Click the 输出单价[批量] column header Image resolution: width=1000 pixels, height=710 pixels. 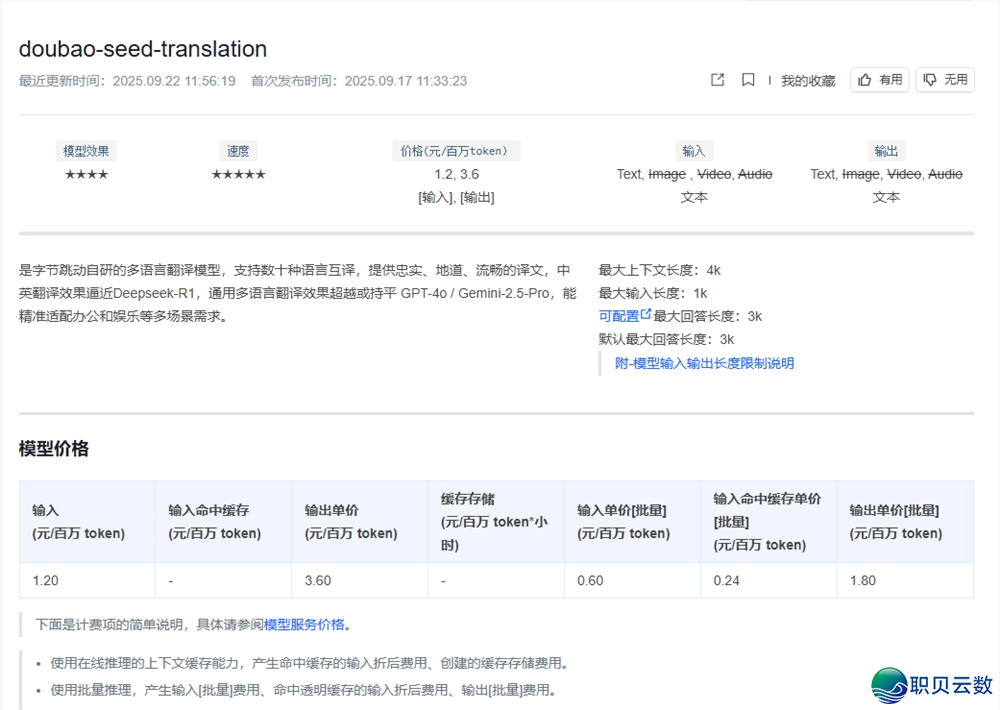[x=895, y=521]
